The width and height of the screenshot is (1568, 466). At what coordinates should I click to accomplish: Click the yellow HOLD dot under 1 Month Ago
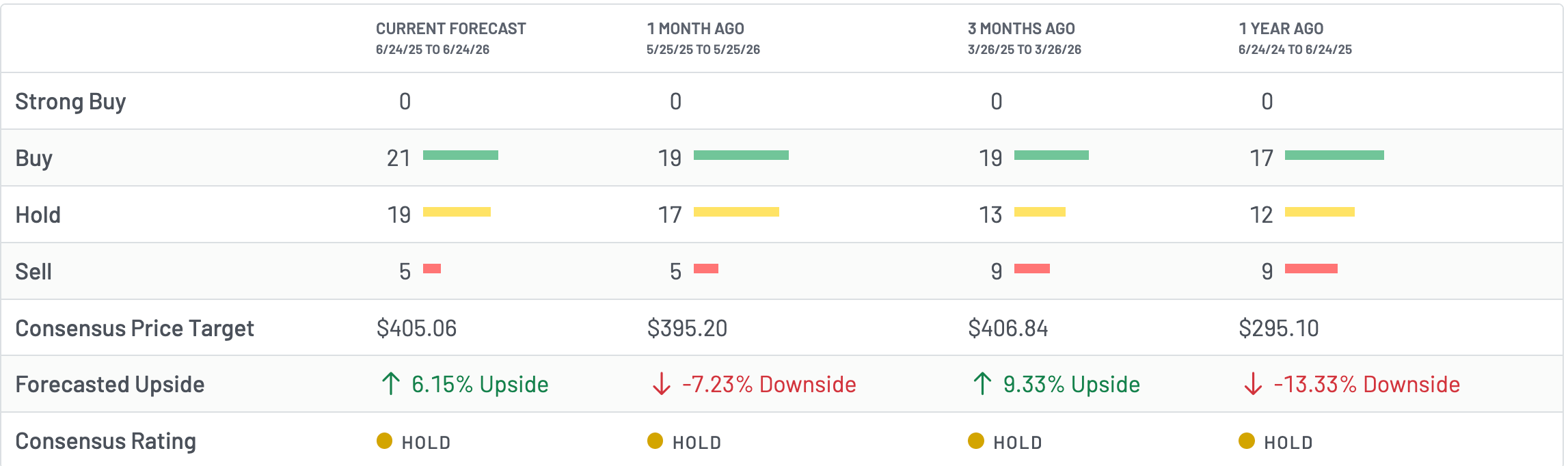pos(655,441)
